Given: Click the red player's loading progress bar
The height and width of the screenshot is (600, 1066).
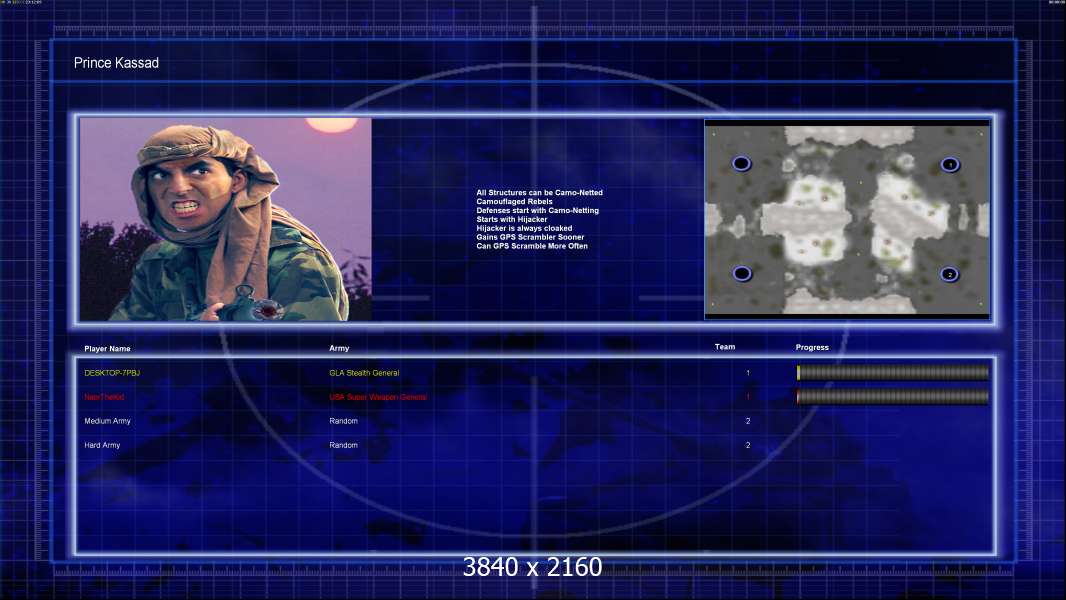Looking at the screenshot, I should coord(893,397).
